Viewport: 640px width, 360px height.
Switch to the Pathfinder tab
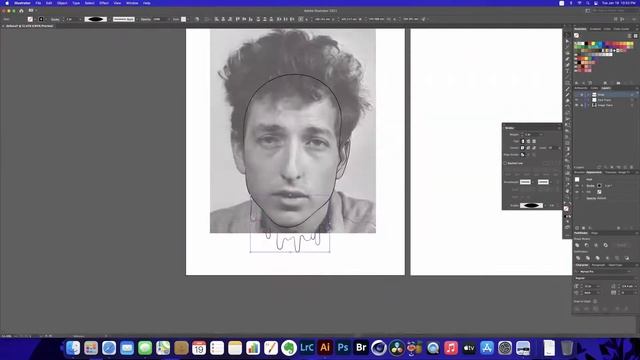581,233
